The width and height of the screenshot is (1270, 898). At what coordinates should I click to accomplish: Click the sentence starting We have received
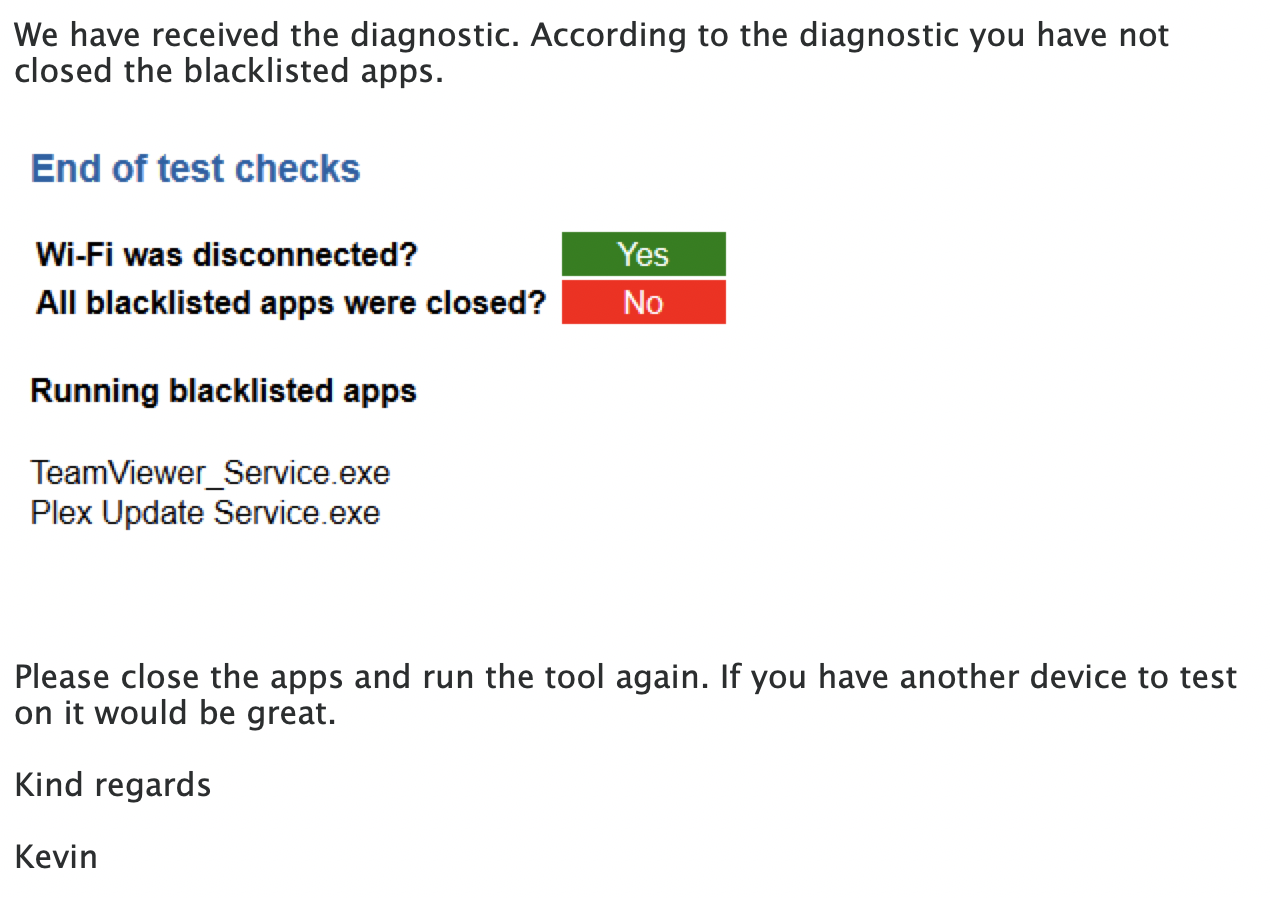point(268,37)
